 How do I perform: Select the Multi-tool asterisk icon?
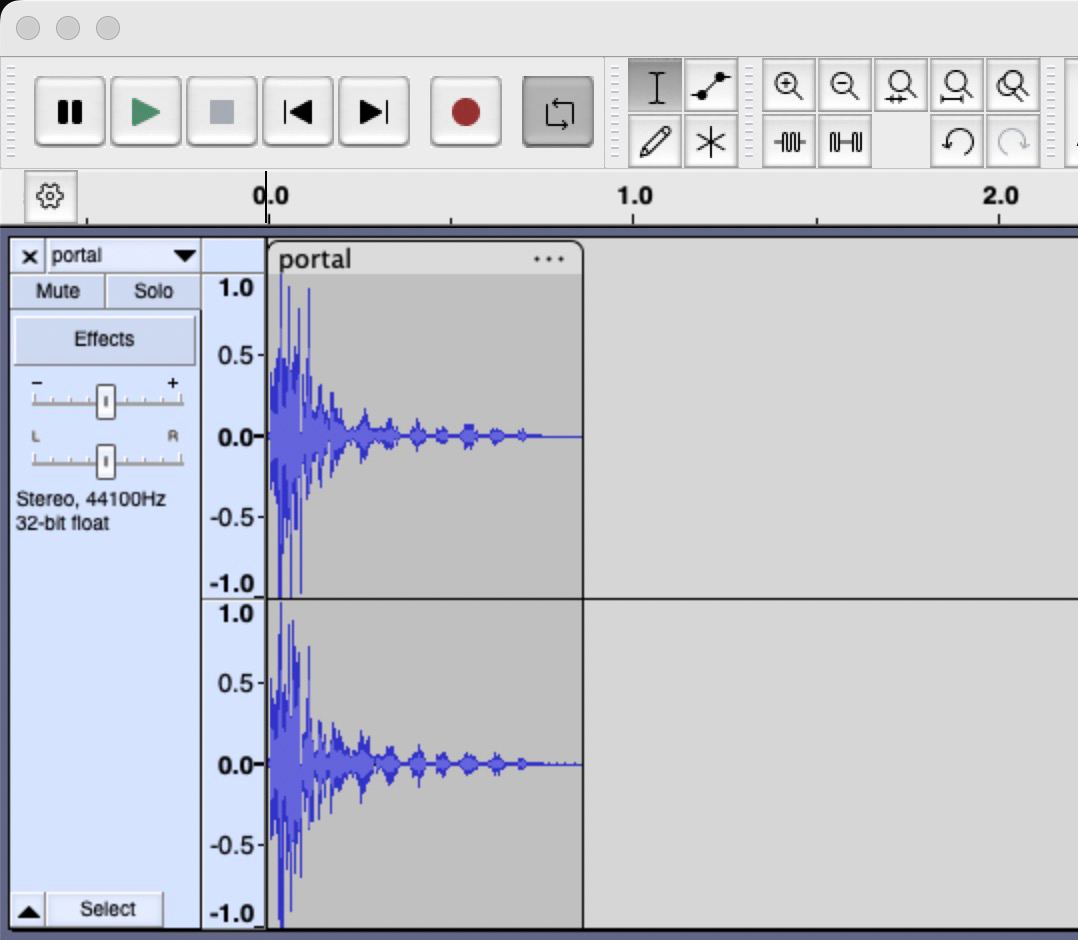point(711,142)
